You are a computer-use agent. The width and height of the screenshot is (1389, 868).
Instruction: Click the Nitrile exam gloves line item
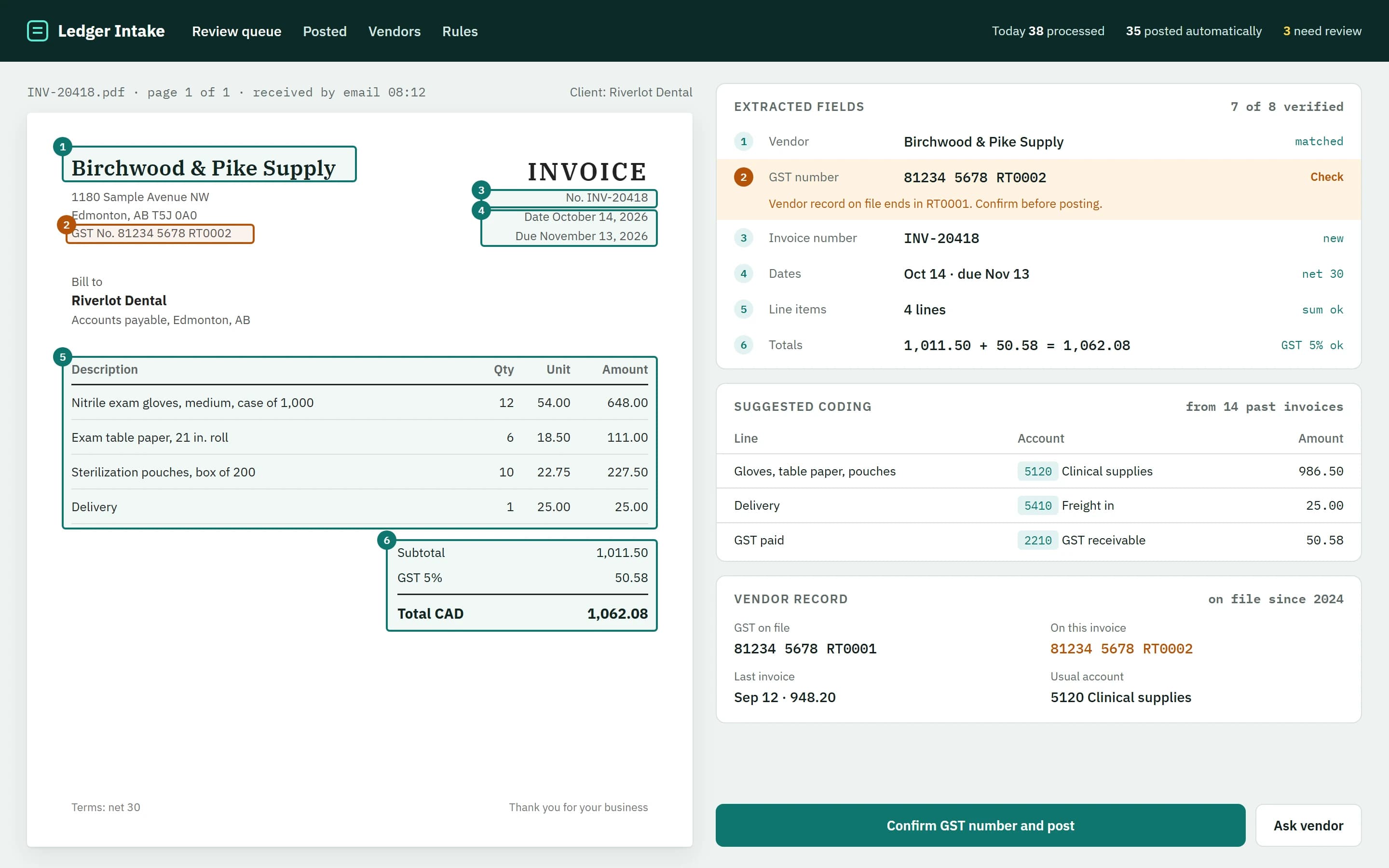(x=359, y=403)
